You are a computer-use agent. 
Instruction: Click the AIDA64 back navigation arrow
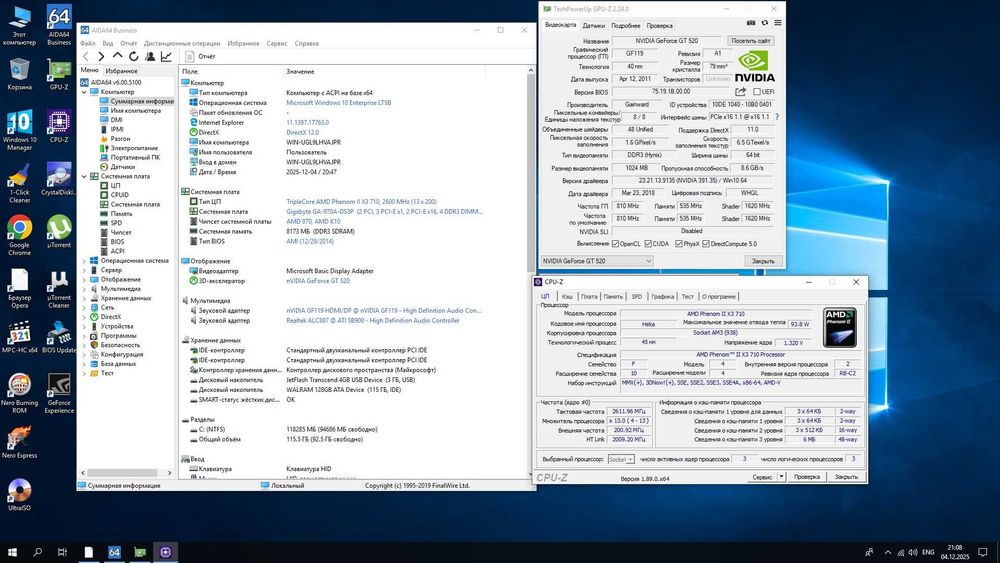coord(86,57)
